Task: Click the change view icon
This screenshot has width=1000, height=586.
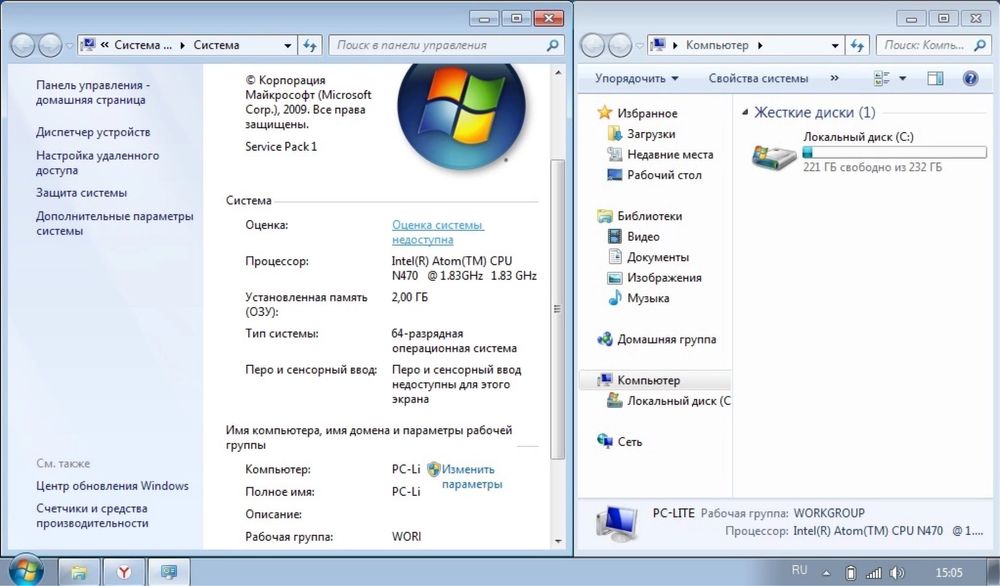Action: [882, 78]
